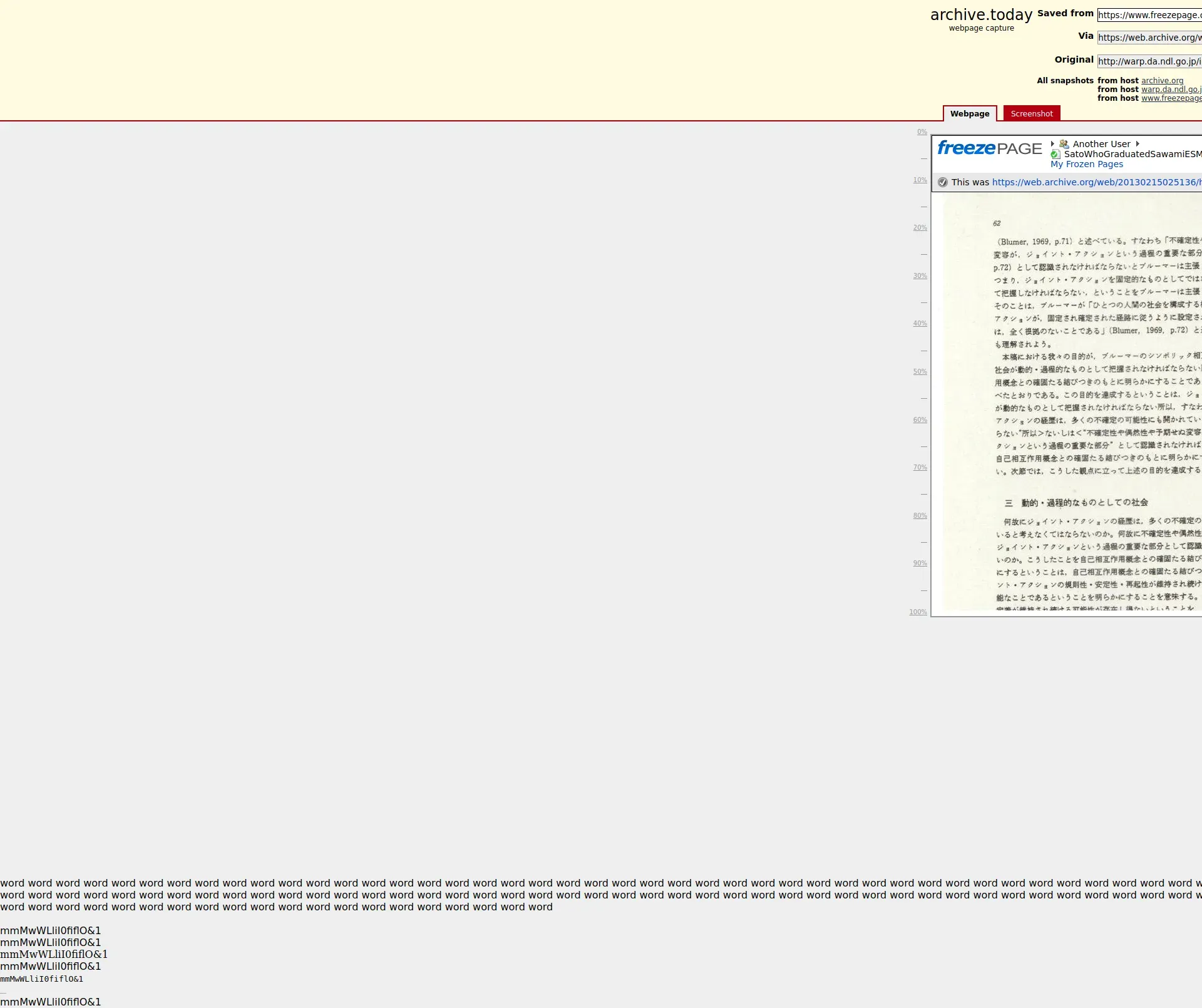
Task: Click the Saved from URL field
Action: point(1149,15)
